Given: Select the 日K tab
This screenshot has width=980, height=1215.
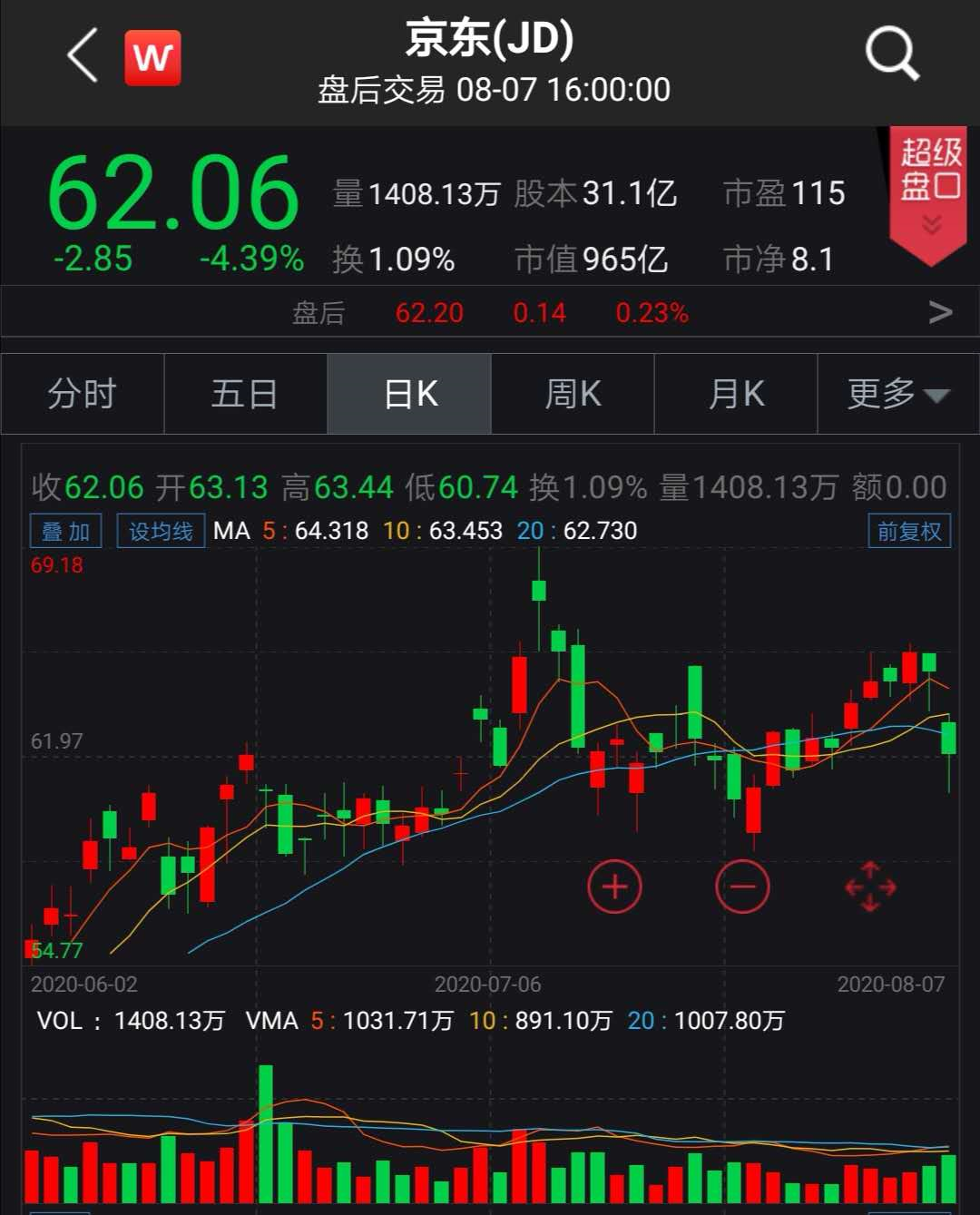Looking at the screenshot, I should [409, 394].
